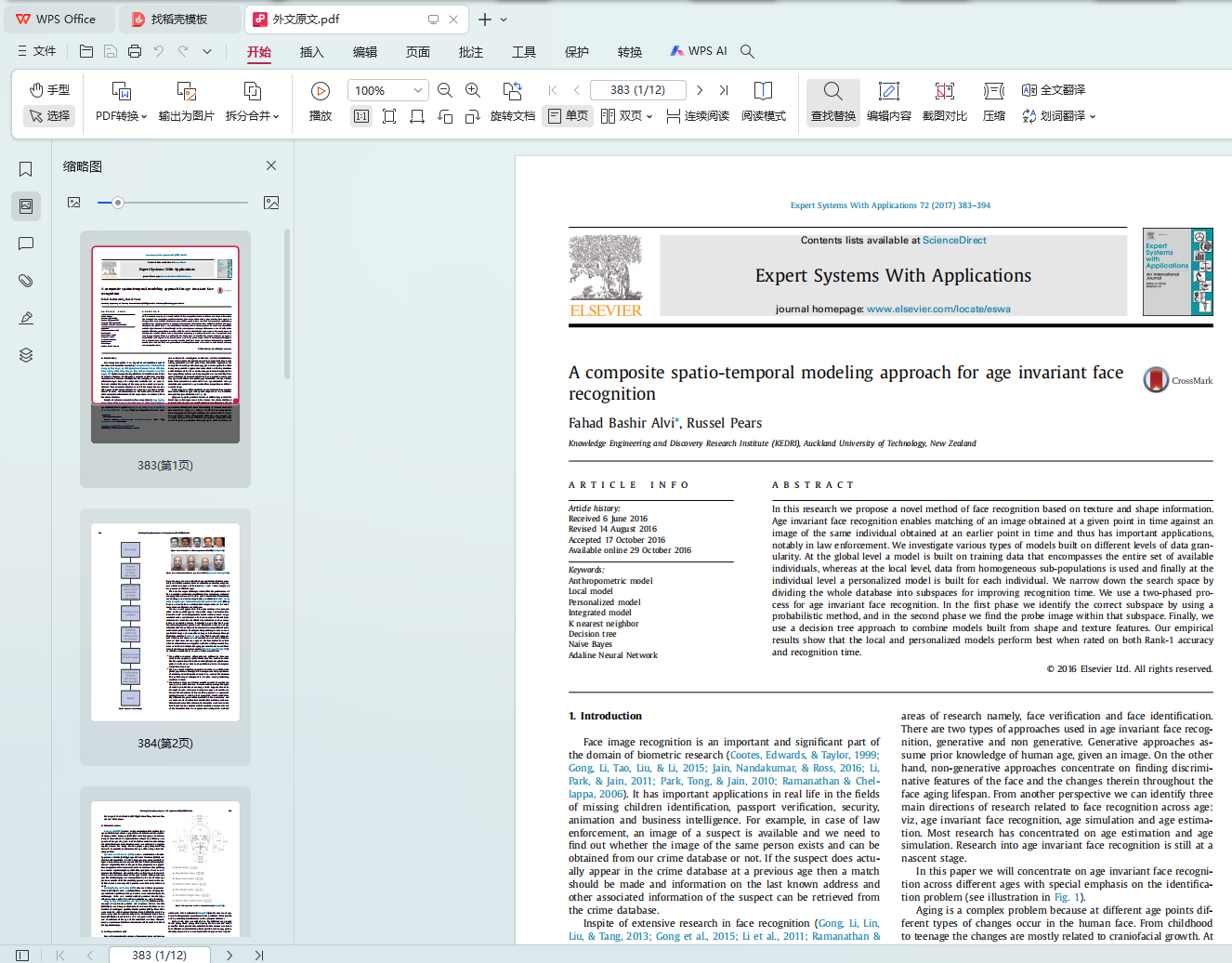Open 查找替换 find and replace
The image size is (1232, 963).
point(833,102)
